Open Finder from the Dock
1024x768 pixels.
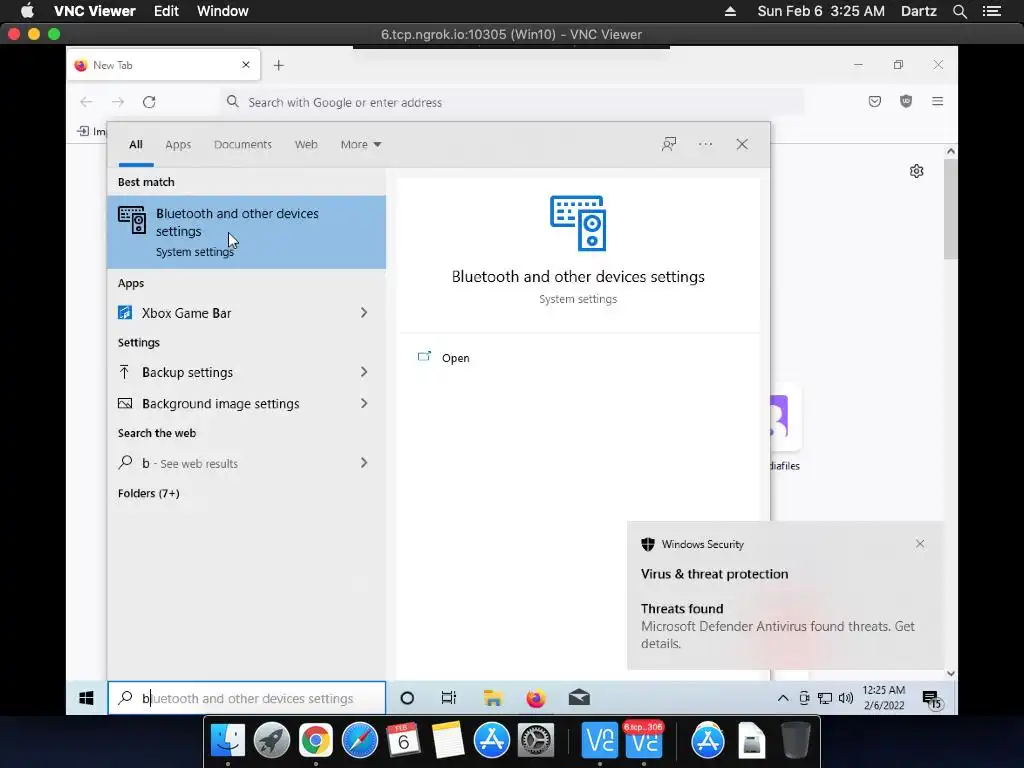[227, 741]
